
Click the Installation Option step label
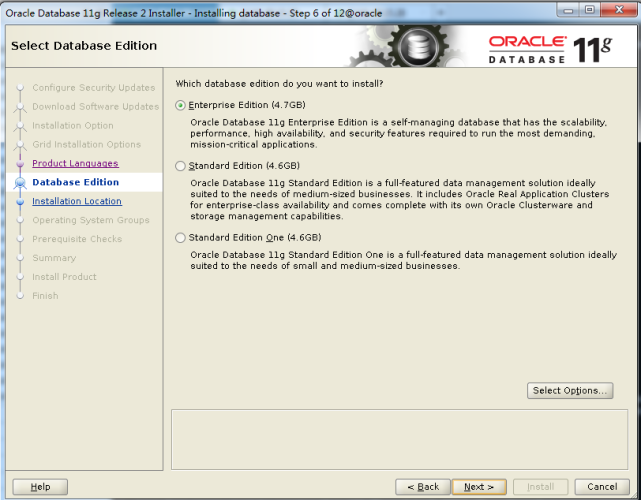73,126
